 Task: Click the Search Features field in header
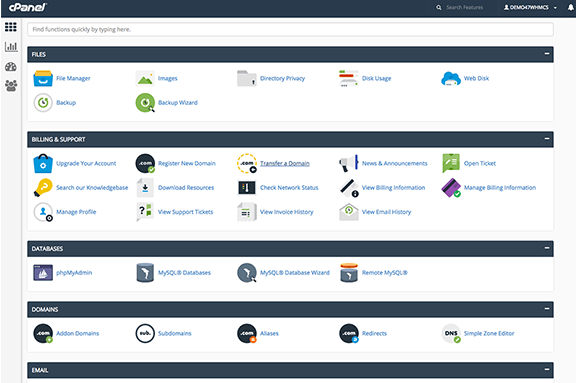[464, 8]
